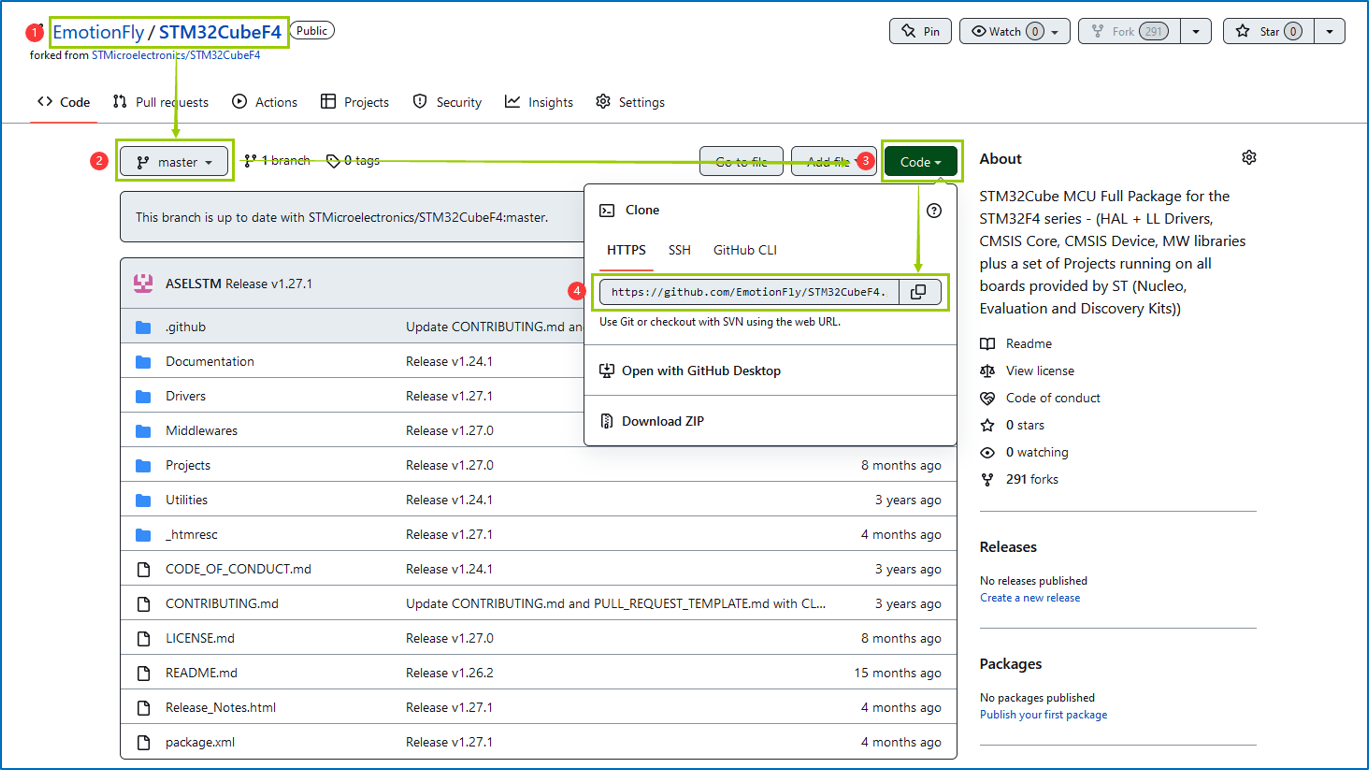Viewport: 1369px width, 770px height.
Task: Click the Readme book icon in About
Action: (x=988, y=344)
